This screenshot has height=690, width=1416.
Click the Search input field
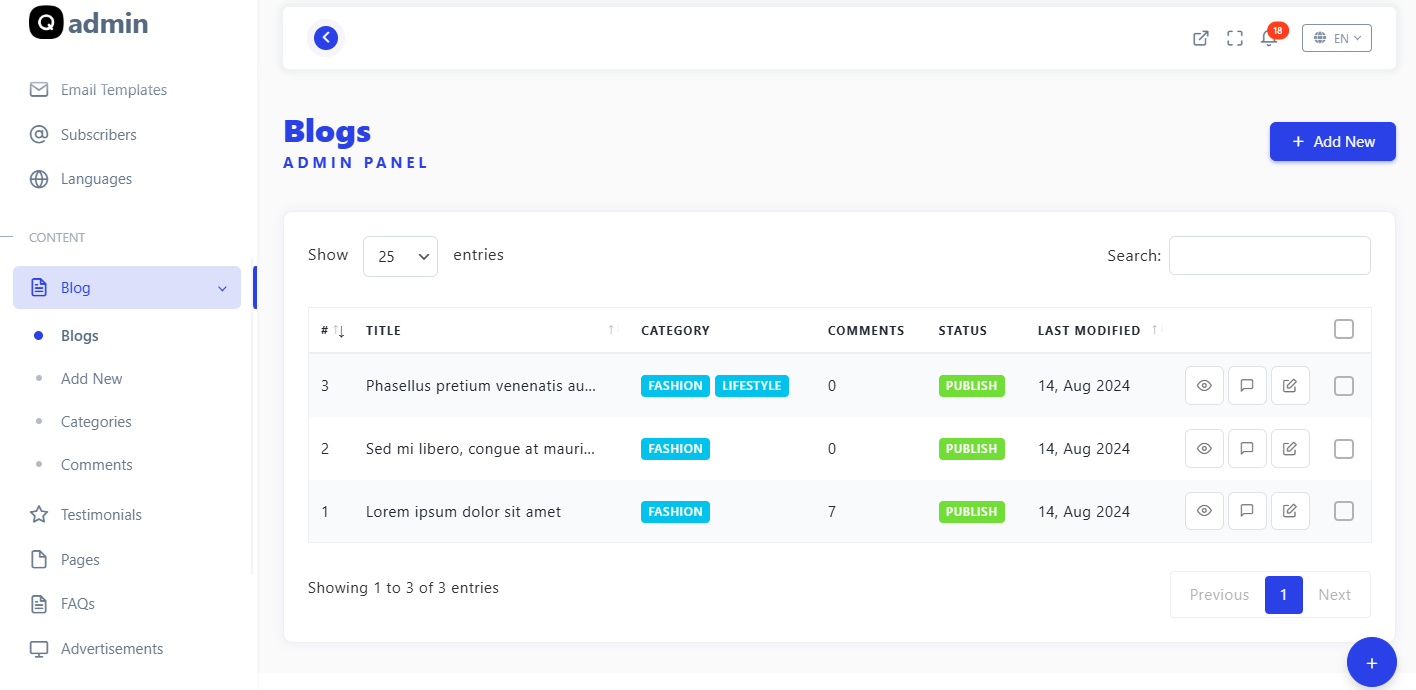pos(1269,256)
